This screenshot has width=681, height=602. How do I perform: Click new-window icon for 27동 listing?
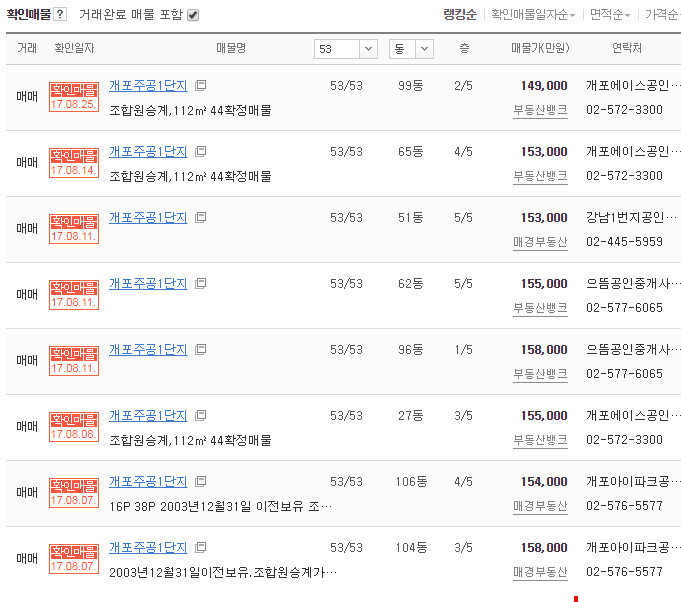[201, 416]
